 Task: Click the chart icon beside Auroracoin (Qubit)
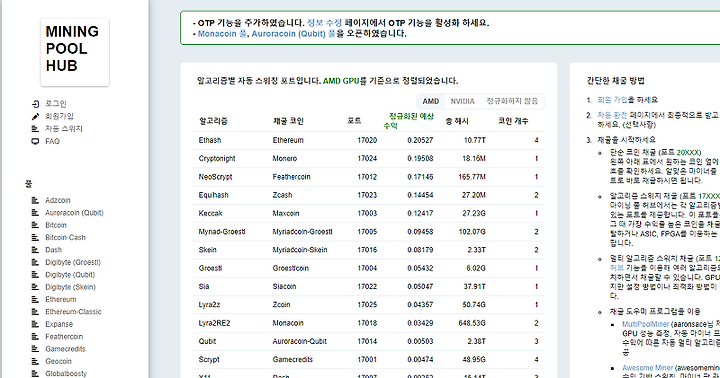coord(35,213)
